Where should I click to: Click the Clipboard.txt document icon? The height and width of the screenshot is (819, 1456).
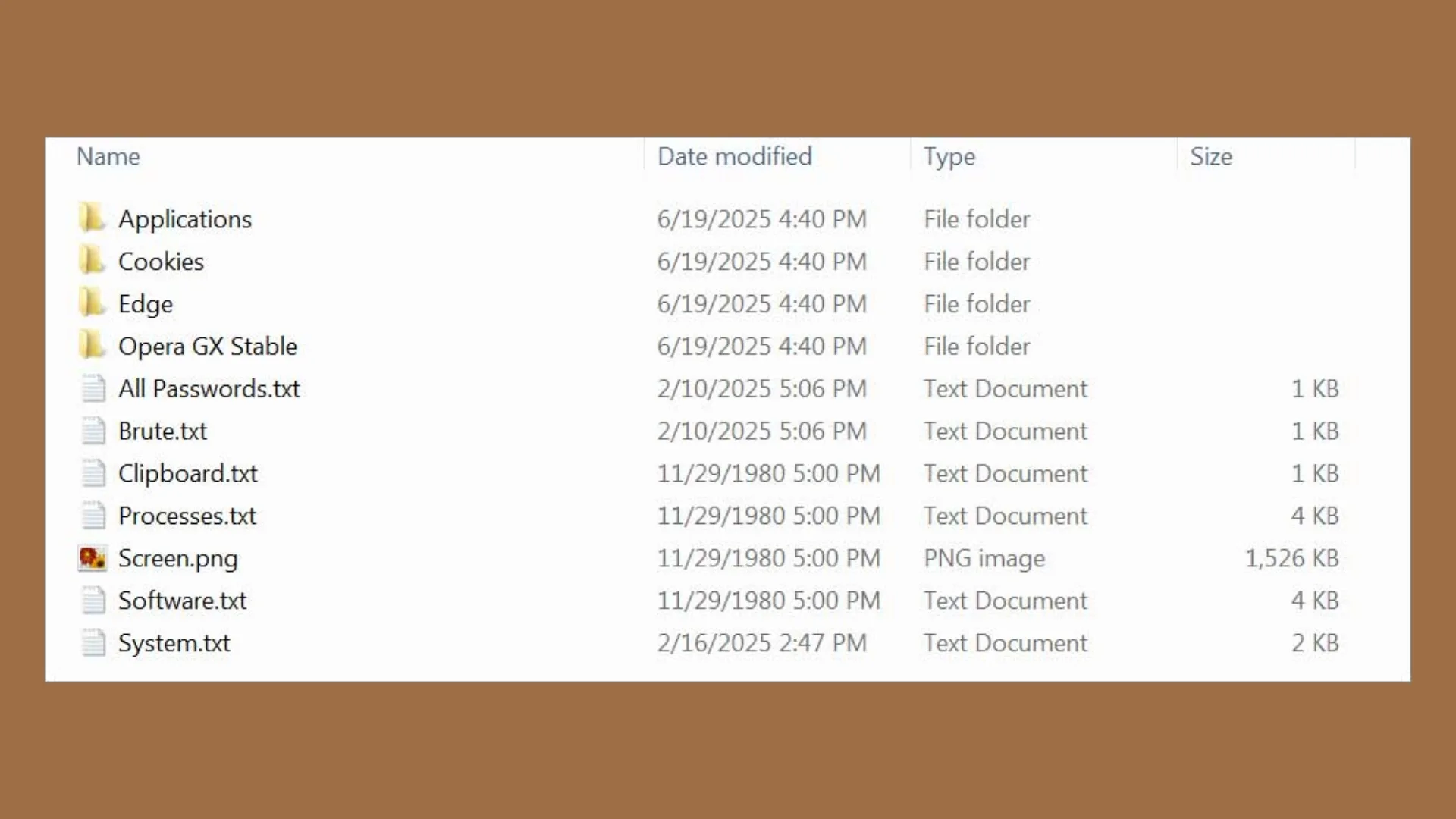point(93,473)
